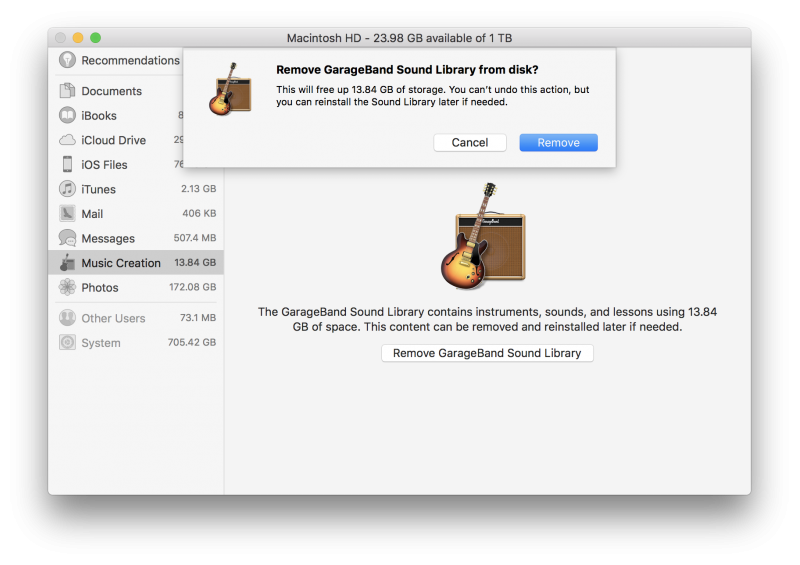
Task: Click the System 705.42 GB size value
Action: [192, 342]
